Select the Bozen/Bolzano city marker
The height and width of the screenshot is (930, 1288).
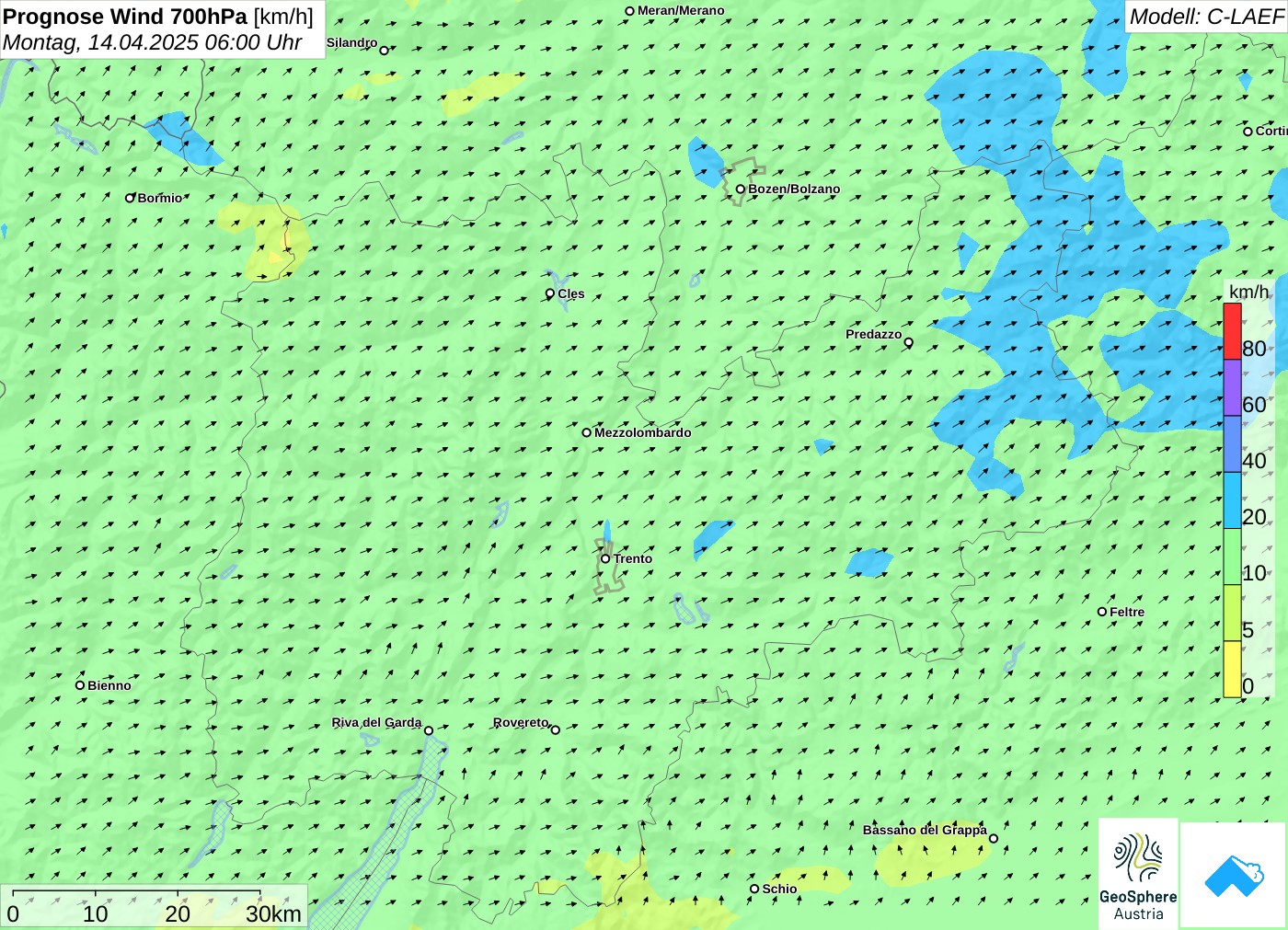[x=740, y=189]
